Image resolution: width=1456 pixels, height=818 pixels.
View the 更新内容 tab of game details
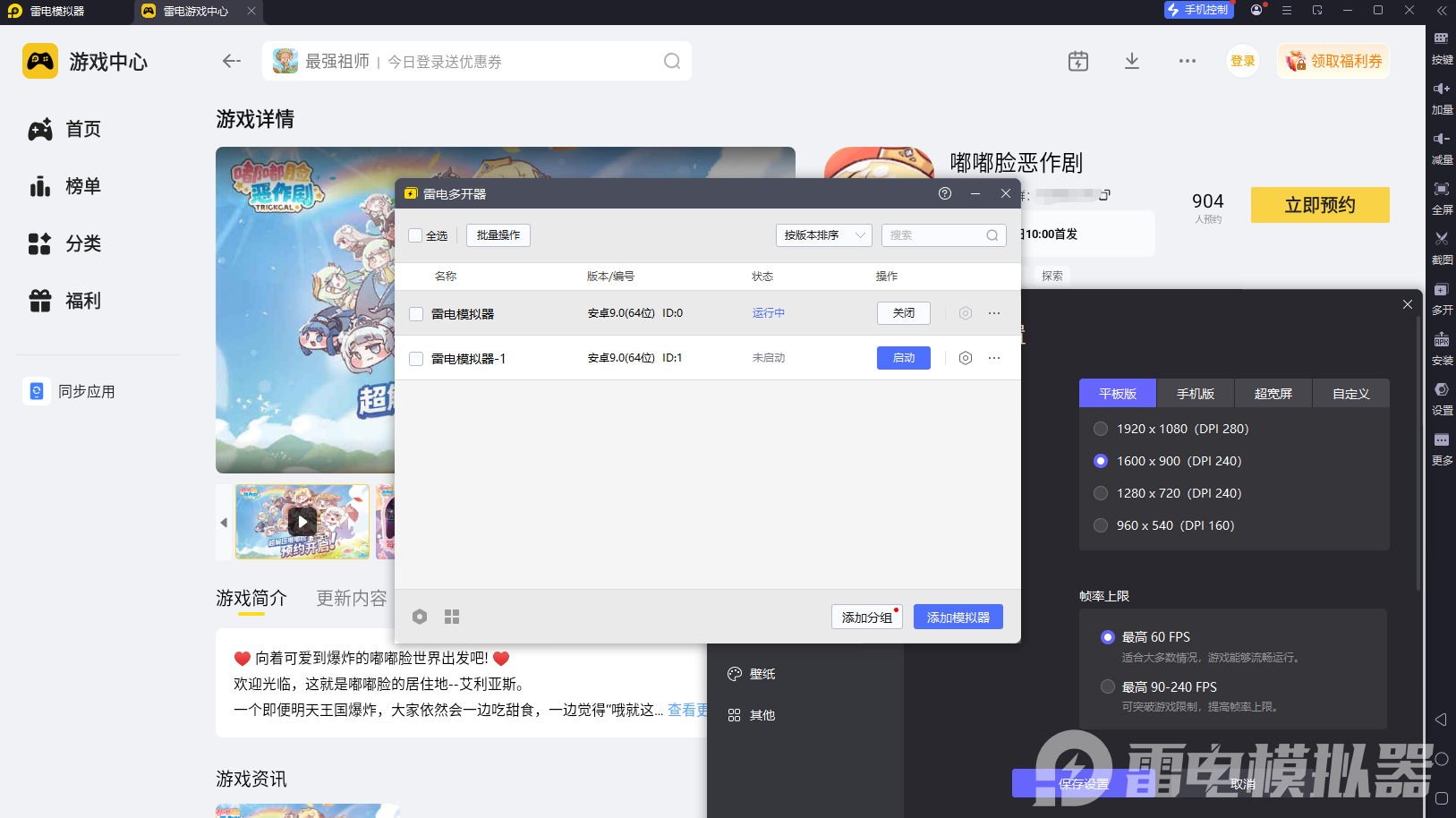(x=351, y=598)
